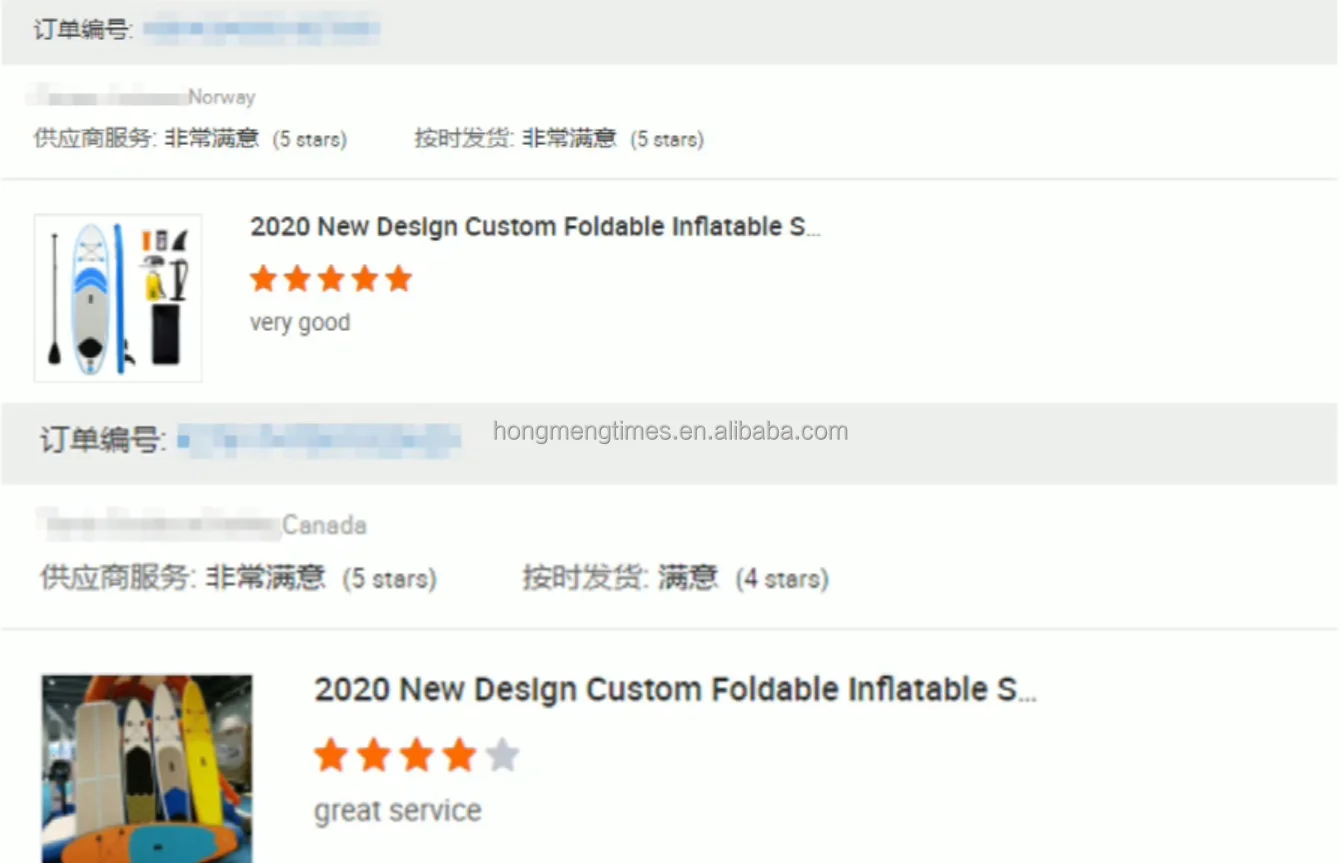The image size is (1340, 863).
Task: Open the colorful surfboards product thumbnail
Action: tap(147, 768)
